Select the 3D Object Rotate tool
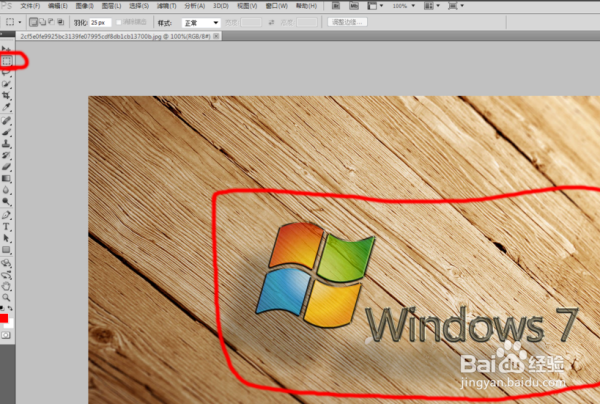600x404 pixels. point(6,263)
